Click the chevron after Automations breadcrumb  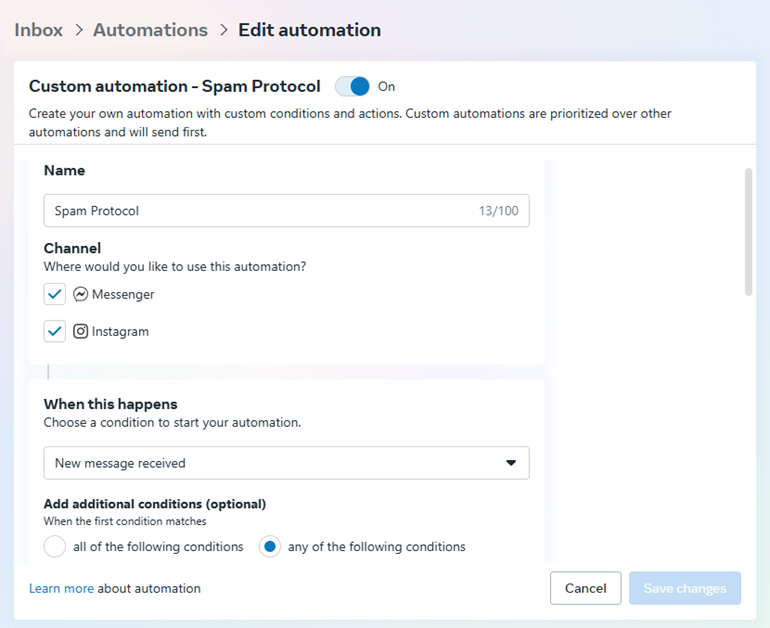coord(223,30)
